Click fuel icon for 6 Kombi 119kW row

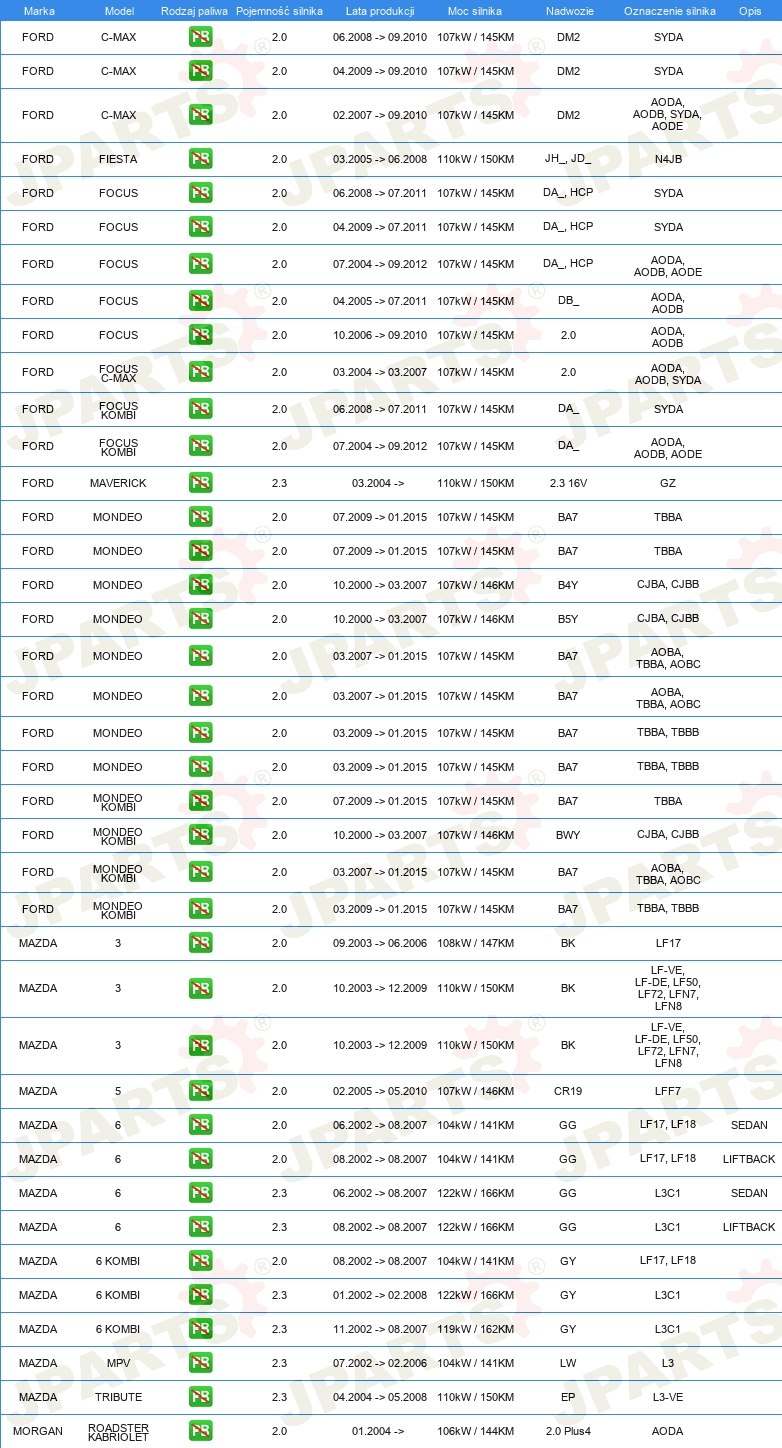coord(200,1329)
